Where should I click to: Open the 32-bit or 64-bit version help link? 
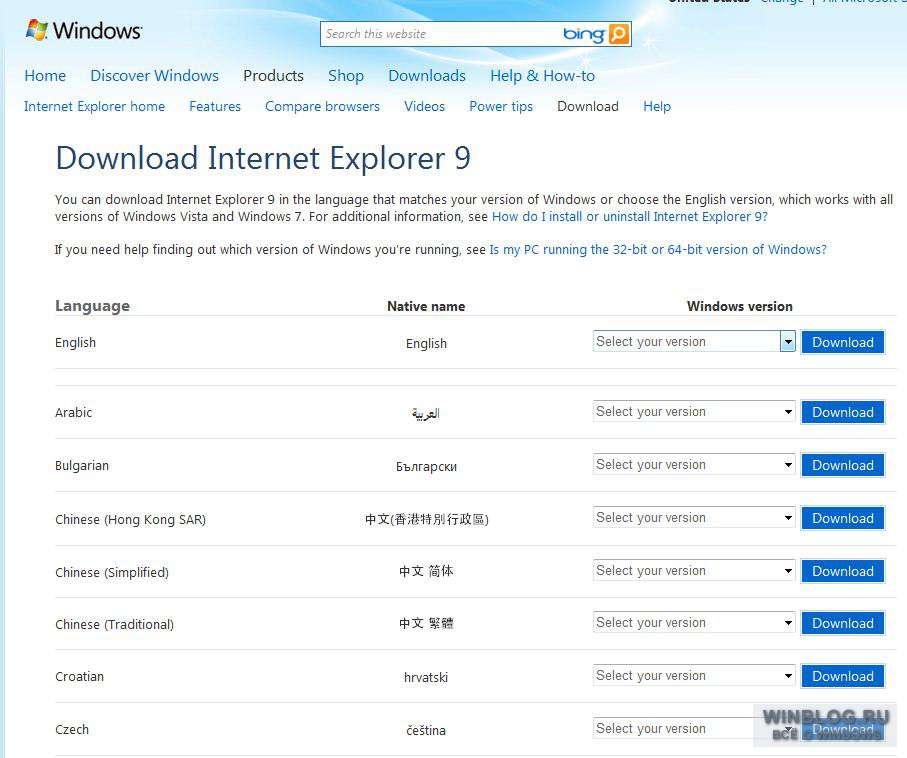pyautogui.click(x=658, y=250)
